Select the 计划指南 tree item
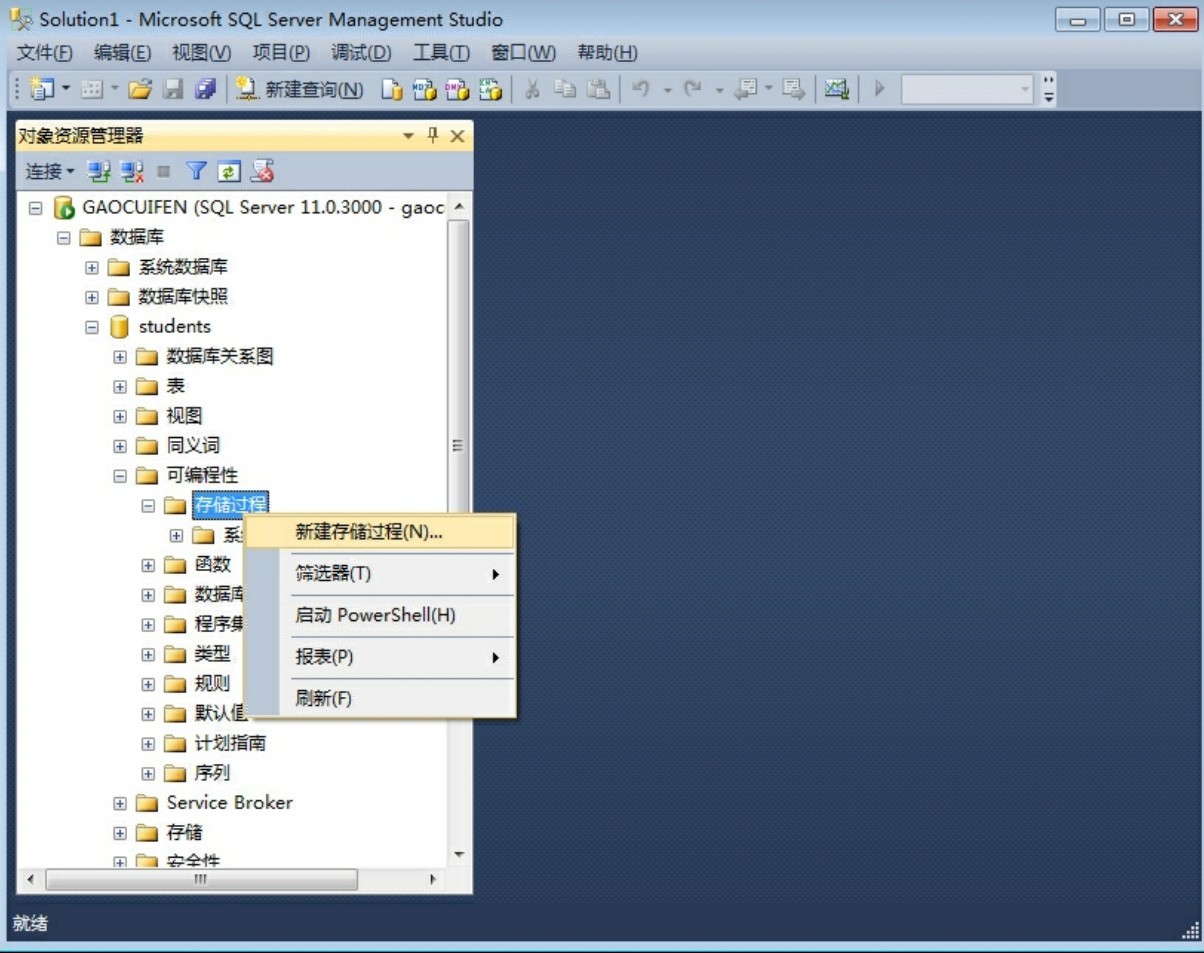The image size is (1204, 953). point(230,743)
